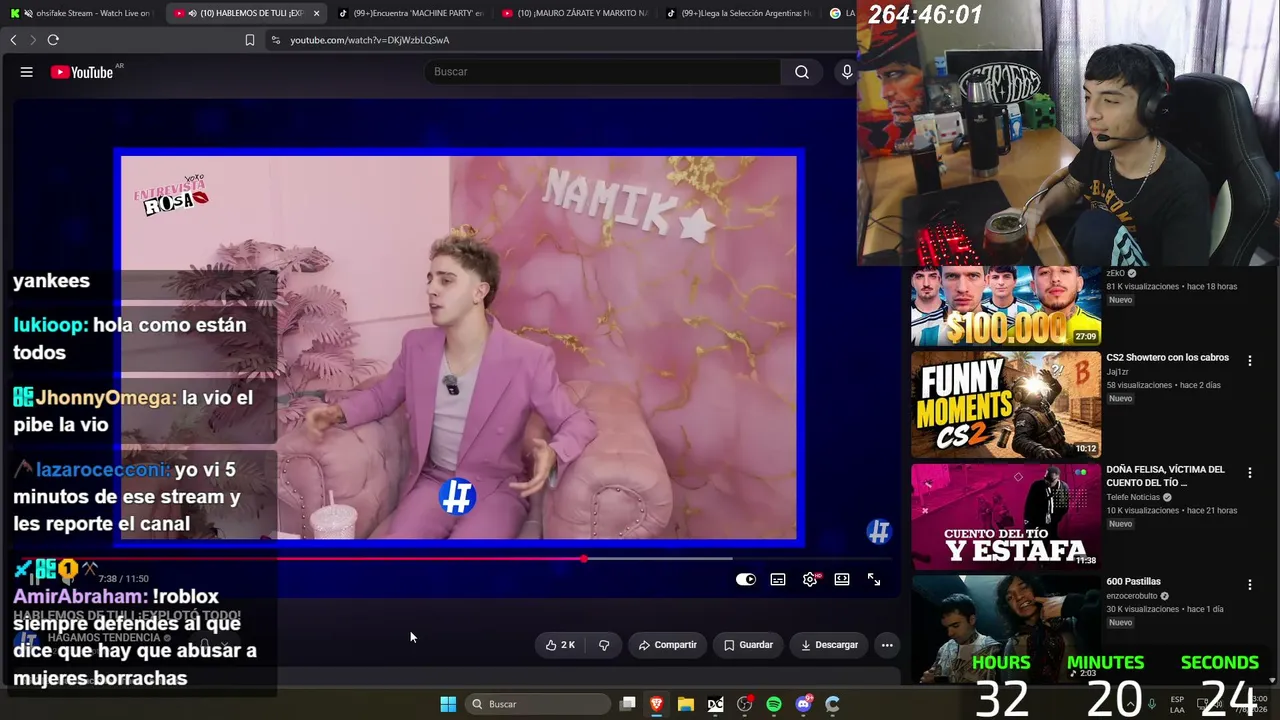Switch to Llega la Selección Argentina tab
1280x720 pixels.
click(x=739, y=13)
